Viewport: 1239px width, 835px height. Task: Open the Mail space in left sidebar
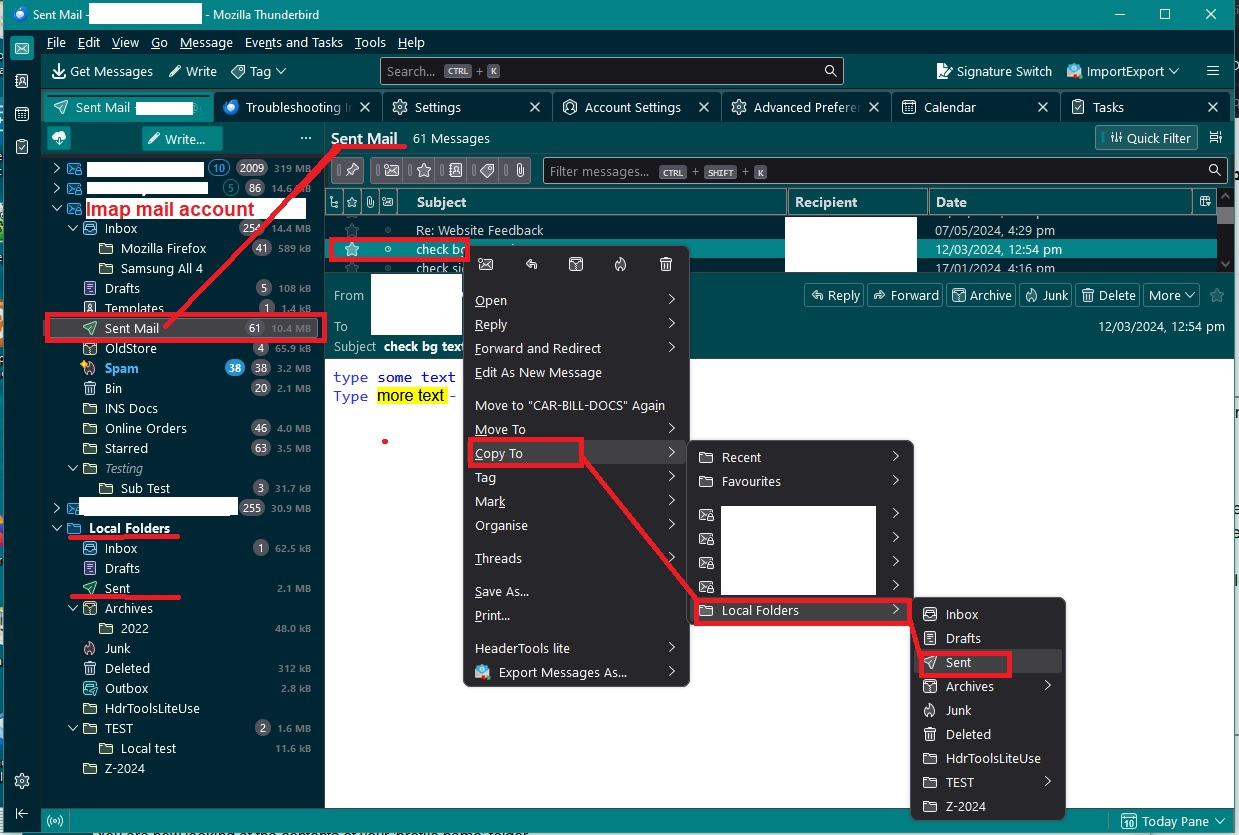click(x=21, y=48)
